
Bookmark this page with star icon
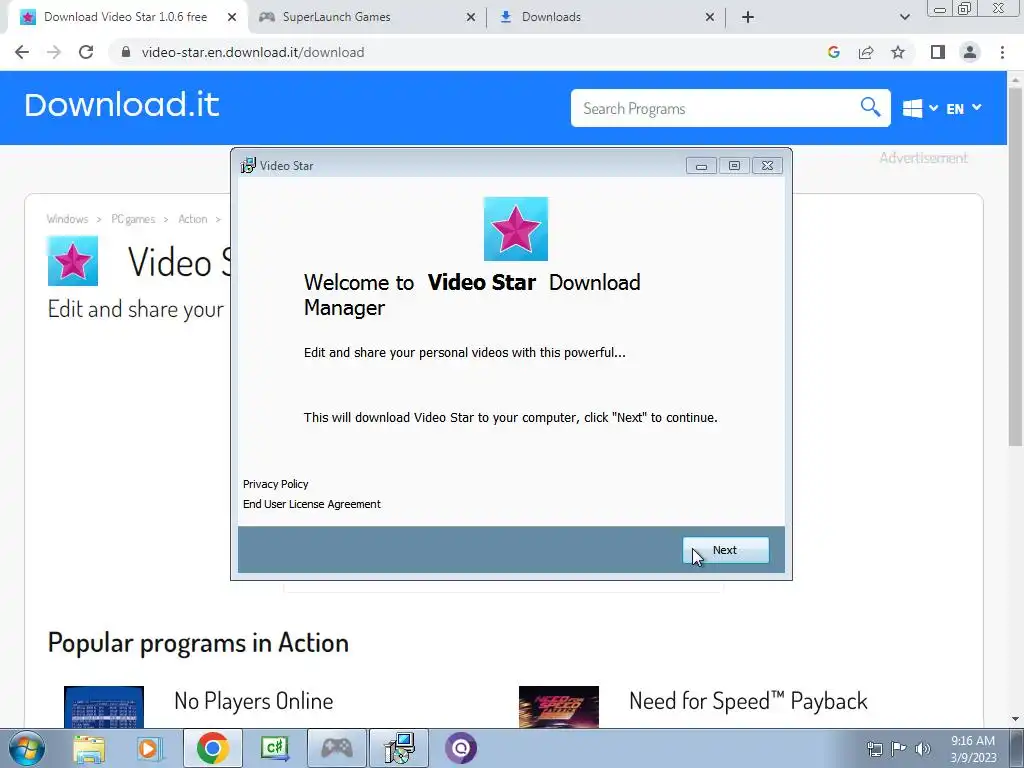click(x=898, y=52)
